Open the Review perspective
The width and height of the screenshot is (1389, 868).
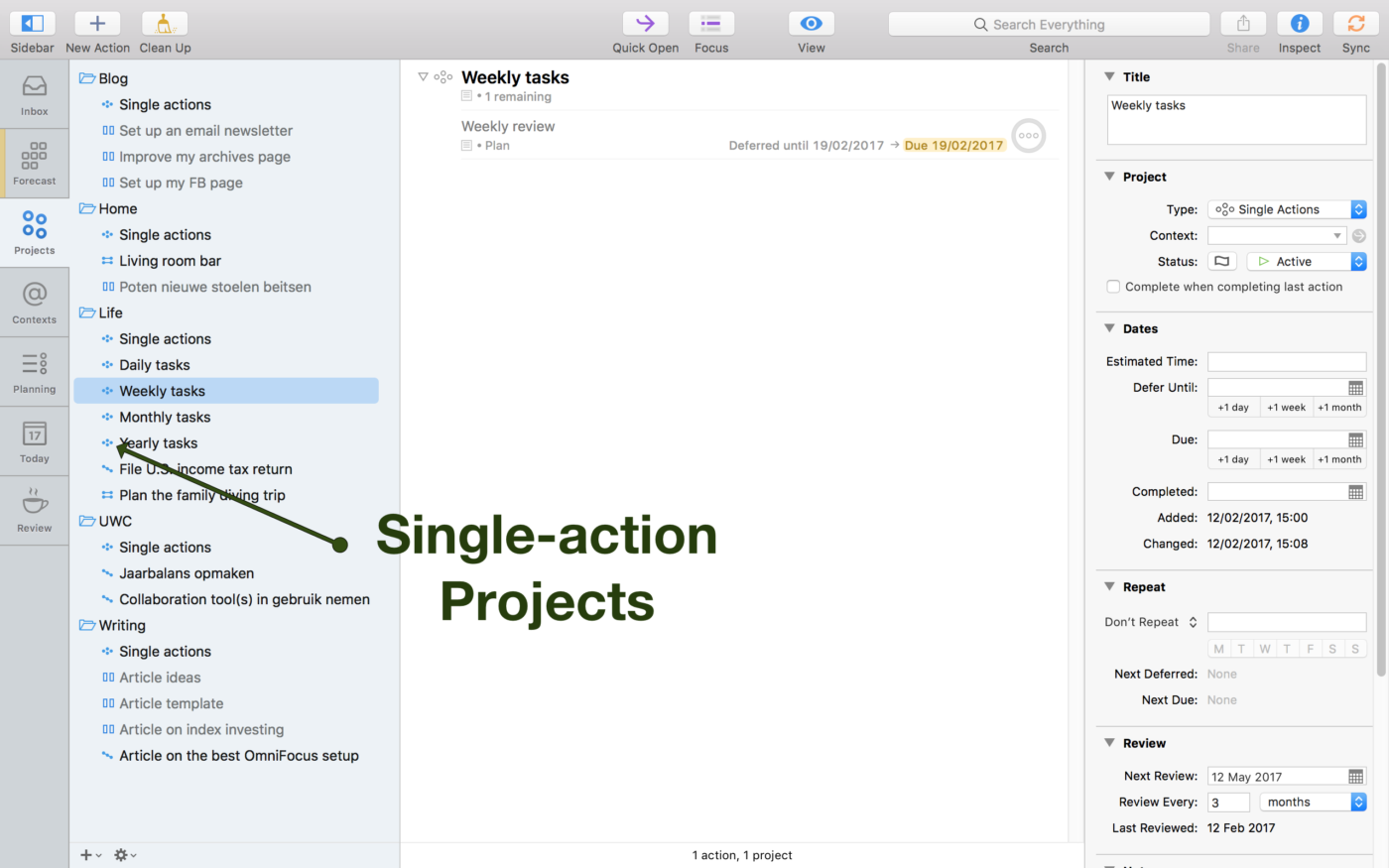pos(35,511)
